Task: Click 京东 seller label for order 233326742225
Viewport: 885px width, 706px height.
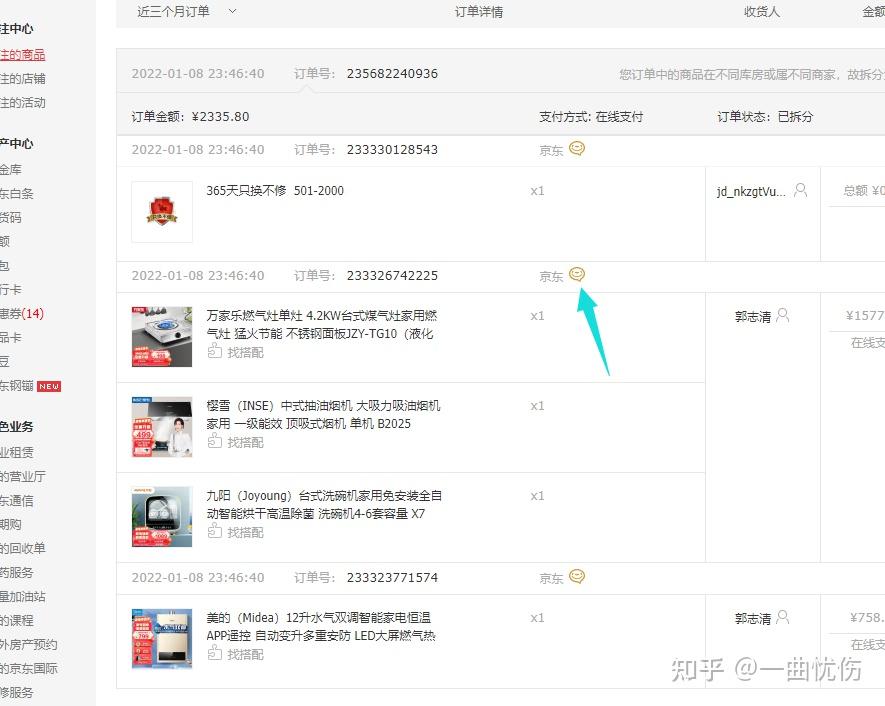Action: [551, 277]
